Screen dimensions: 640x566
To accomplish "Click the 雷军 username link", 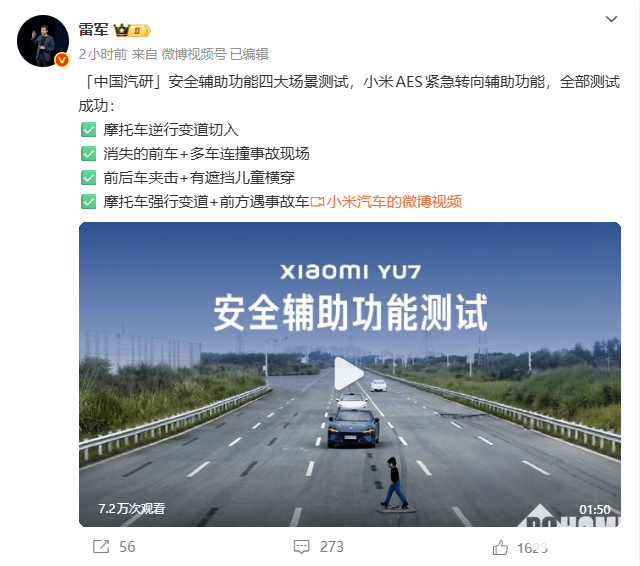I will pos(93,30).
